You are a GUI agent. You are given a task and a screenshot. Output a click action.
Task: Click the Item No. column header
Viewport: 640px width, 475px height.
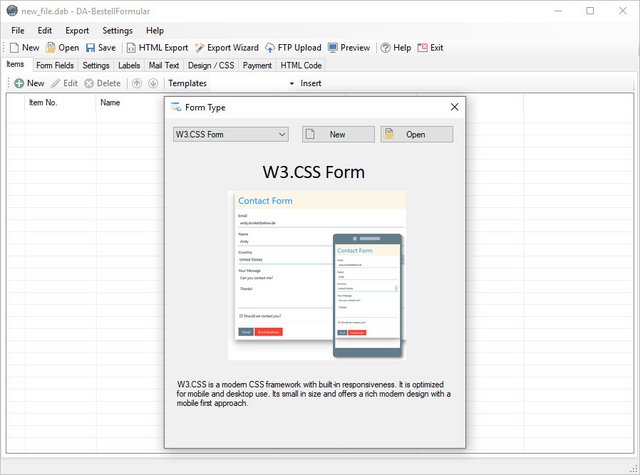pos(60,103)
